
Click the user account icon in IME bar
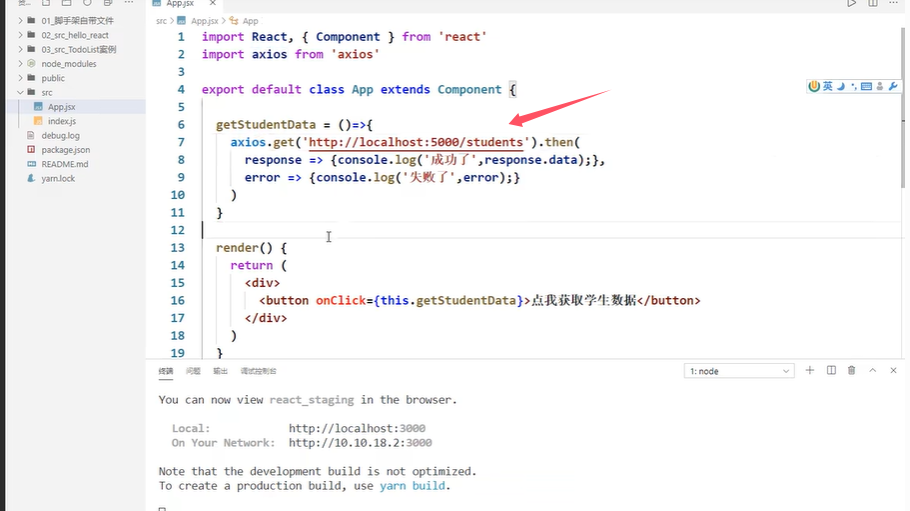point(880,86)
